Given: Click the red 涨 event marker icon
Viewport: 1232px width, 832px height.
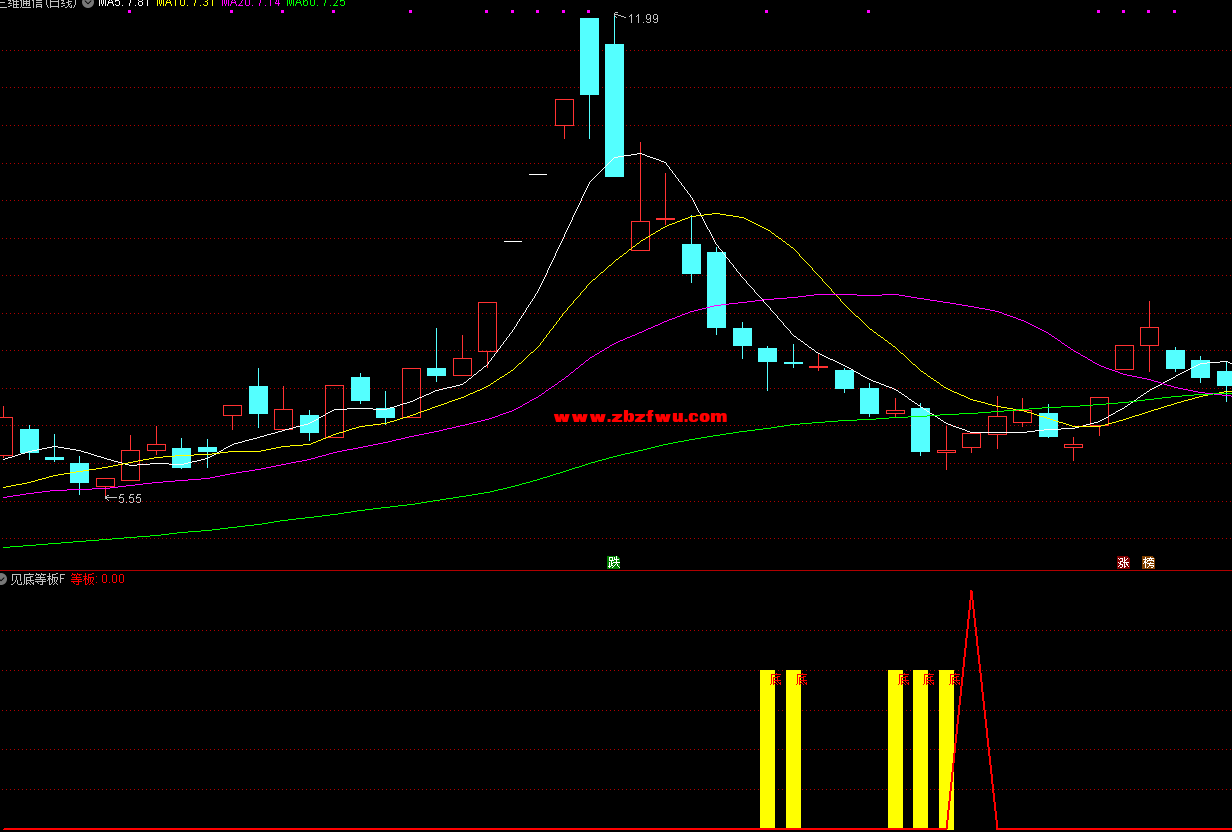Looking at the screenshot, I should (1123, 562).
